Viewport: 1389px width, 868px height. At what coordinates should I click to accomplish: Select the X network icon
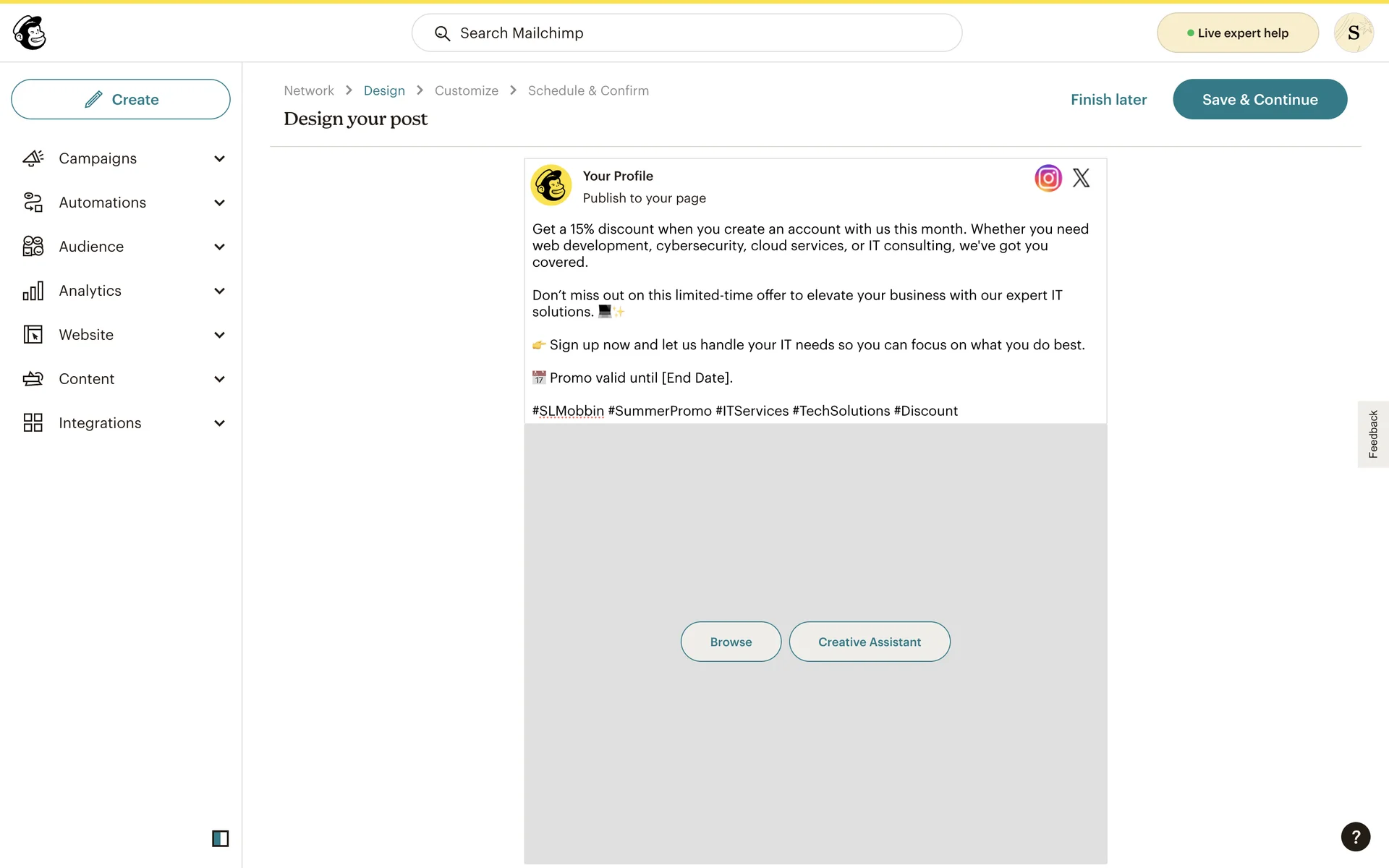tap(1081, 178)
